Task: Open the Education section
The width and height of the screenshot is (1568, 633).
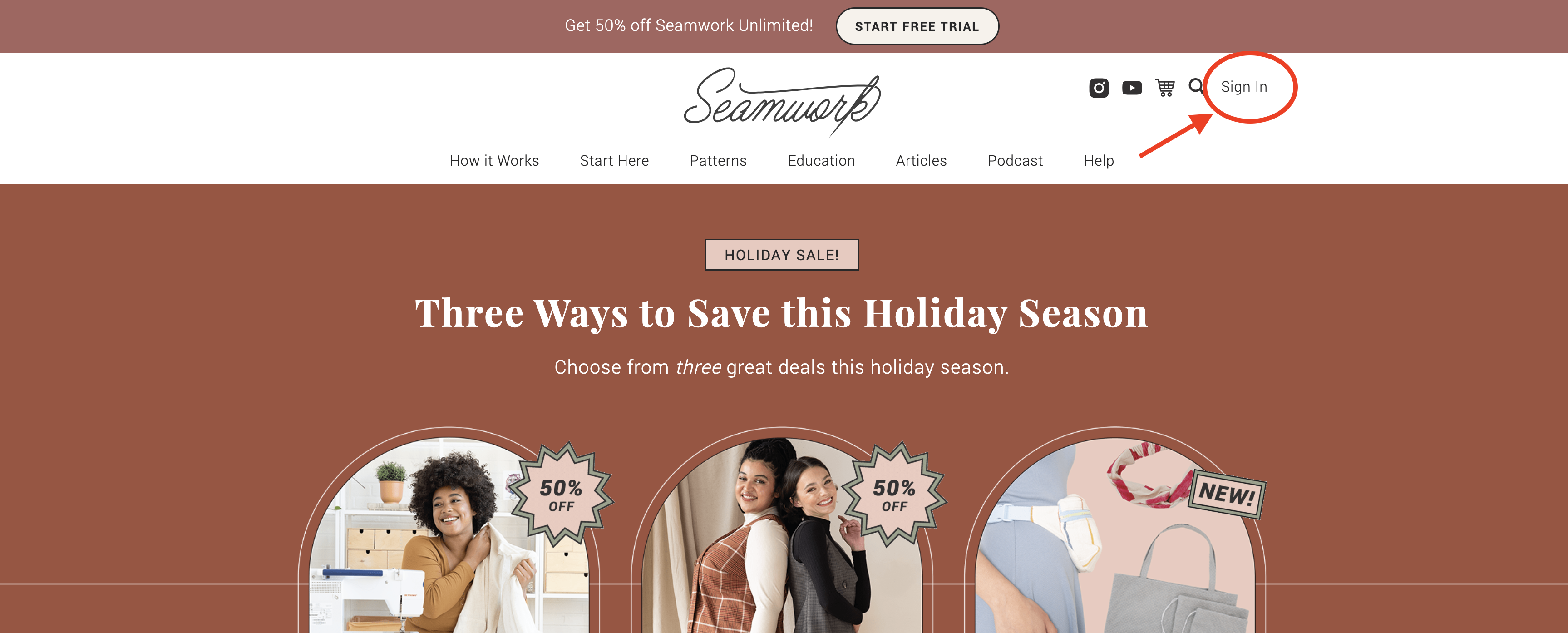Action: [821, 161]
